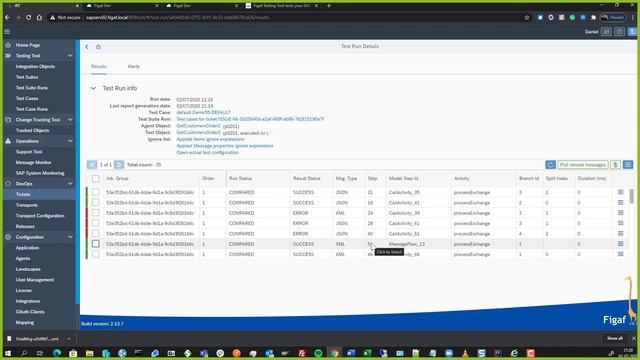The image size is (640, 360).
Task: Switch to the Alerts tab
Action: (133, 66)
